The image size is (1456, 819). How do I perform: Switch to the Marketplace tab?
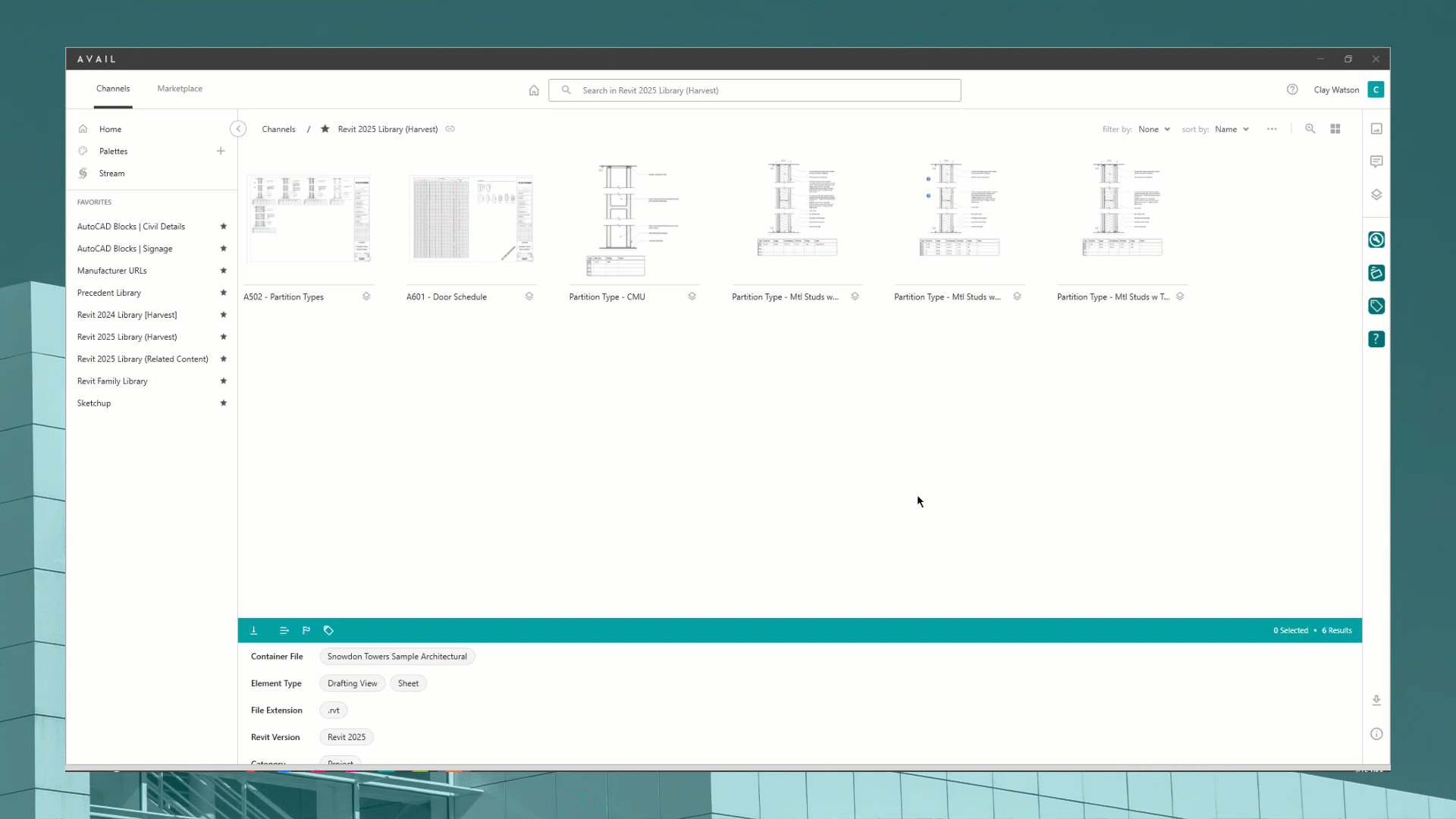coord(179,89)
